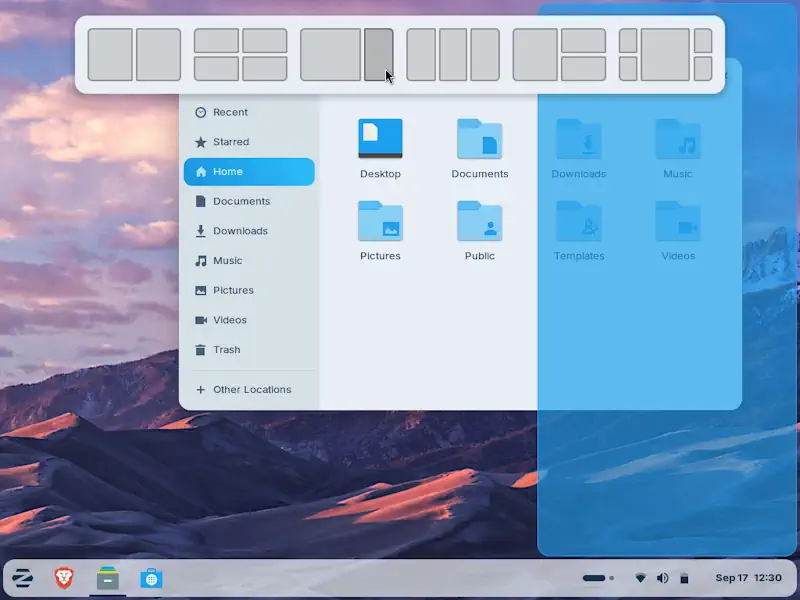
Task: Click the Files icon in the taskbar
Action: (107, 578)
